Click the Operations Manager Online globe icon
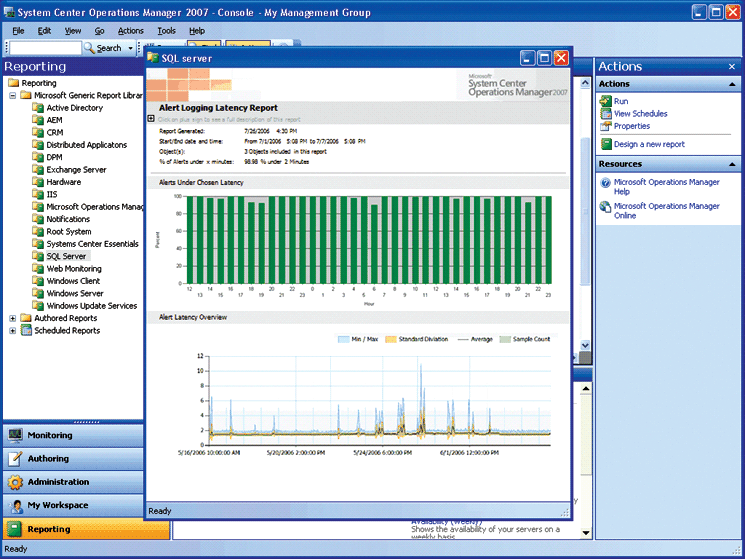The height and width of the screenshot is (559, 745). tap(605, 207)
